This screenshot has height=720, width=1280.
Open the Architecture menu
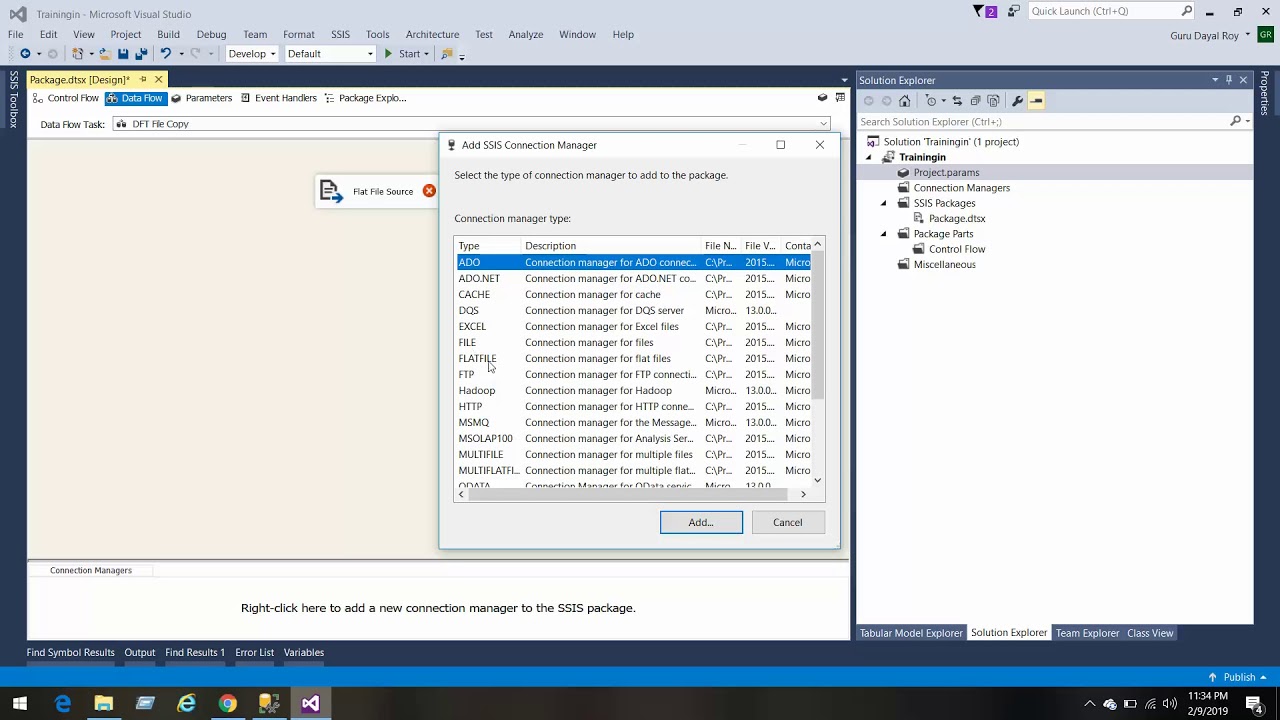pos(432,34)
